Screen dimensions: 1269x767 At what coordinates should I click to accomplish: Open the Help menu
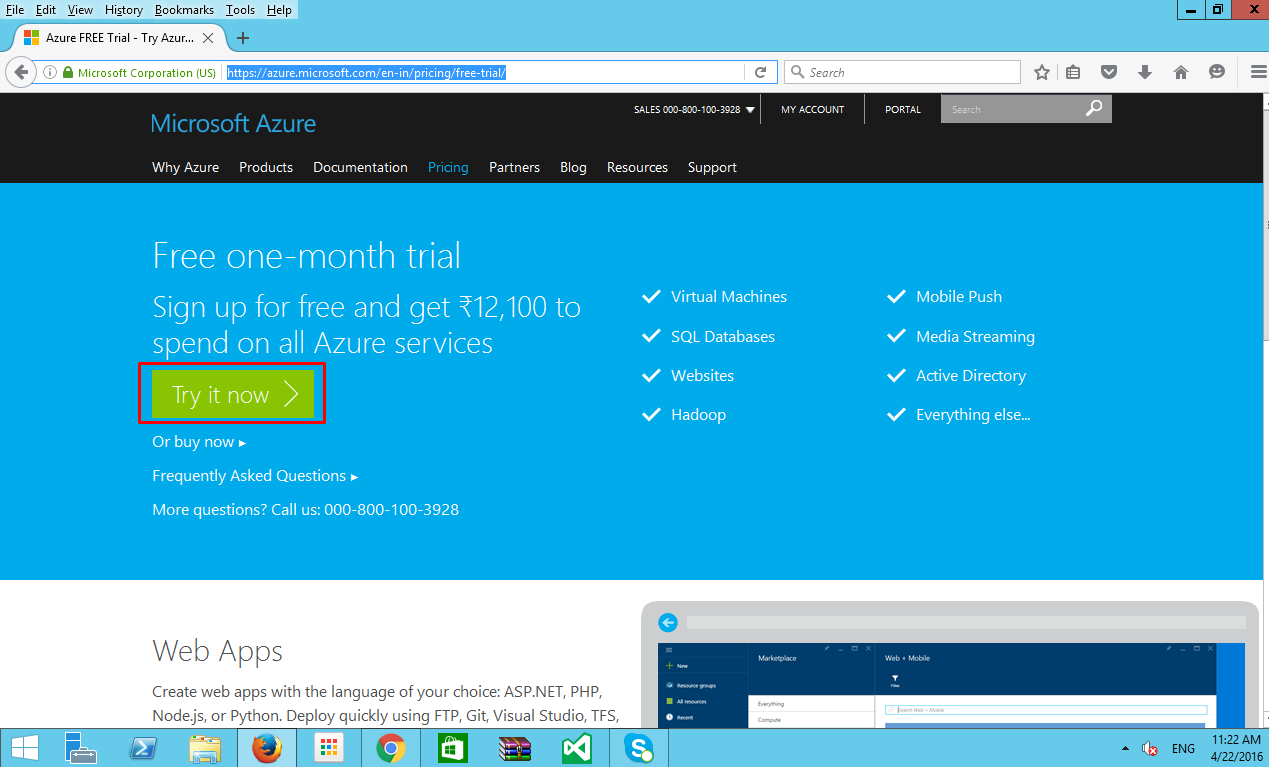click(x=280, y=9)
